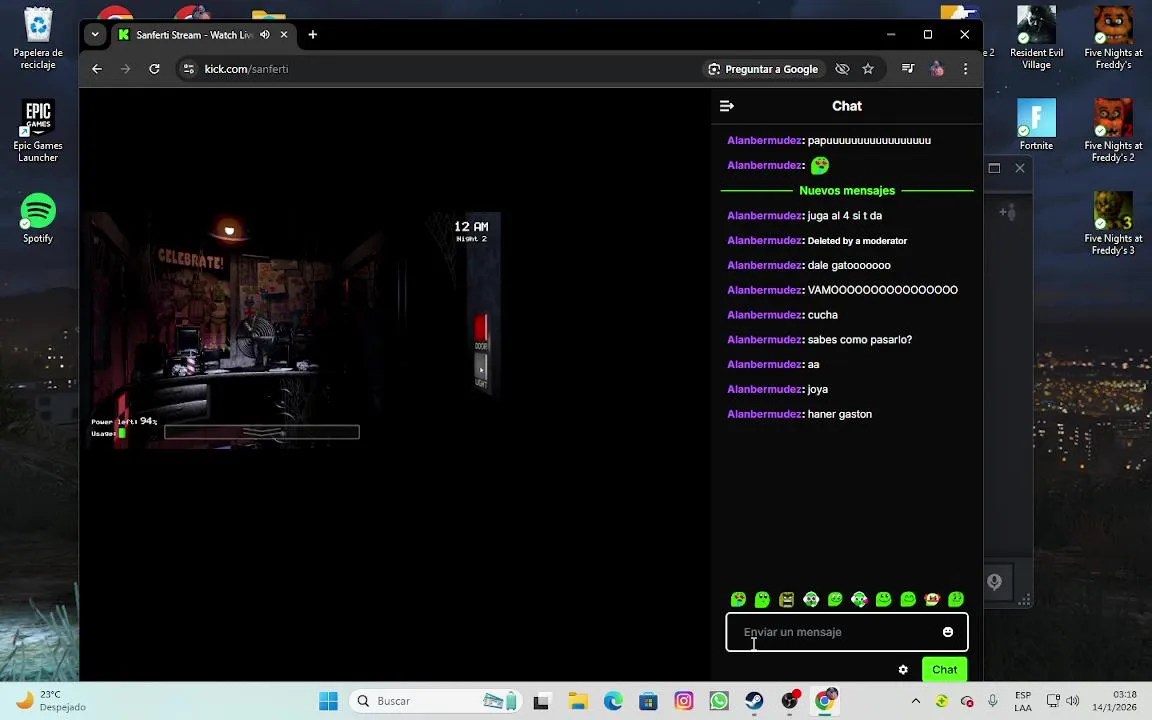This screenshot has height=720, width=1152.
Task: Click the taskbar Buscar search box
Action: point(436,701)
